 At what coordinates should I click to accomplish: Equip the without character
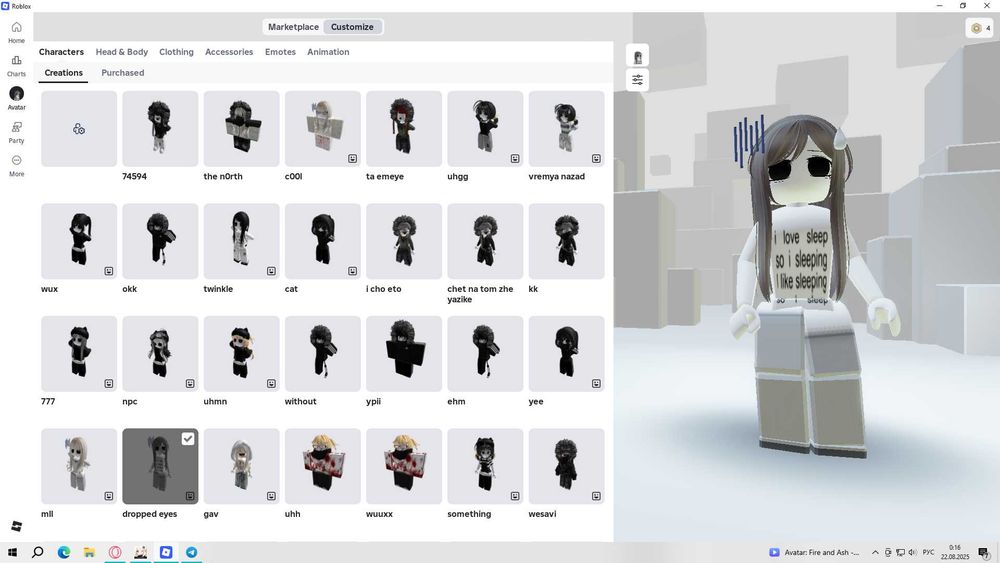tap(323, 354)
